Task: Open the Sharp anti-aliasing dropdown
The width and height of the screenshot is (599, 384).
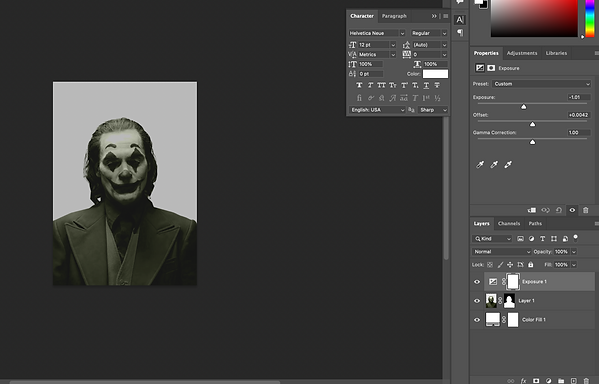Action: point(433,110)
